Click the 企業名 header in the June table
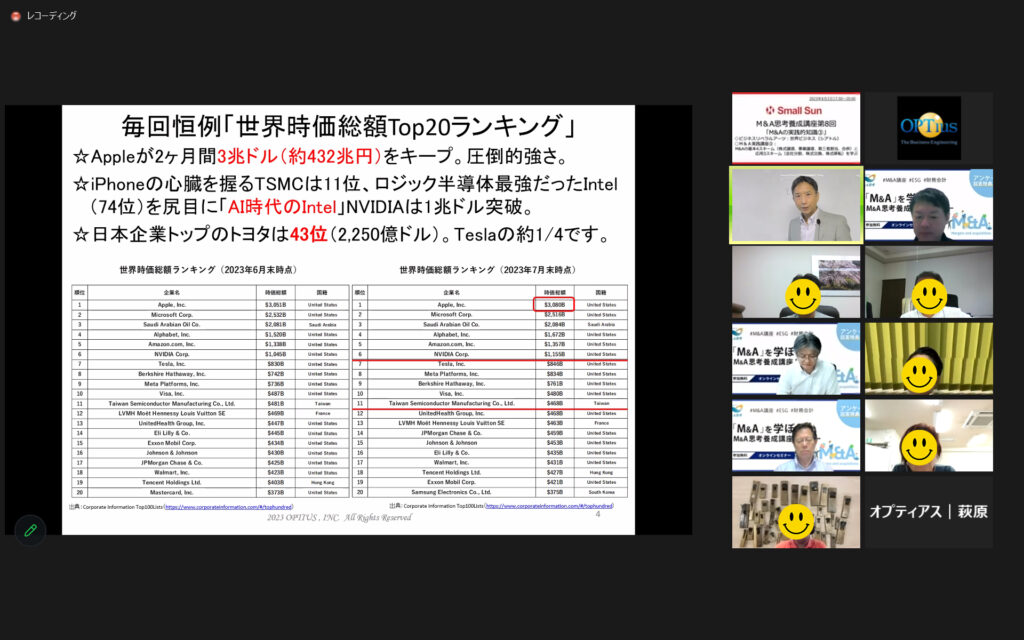The width and height of the screenshot is (1024, 640). [x=172, y=293]
